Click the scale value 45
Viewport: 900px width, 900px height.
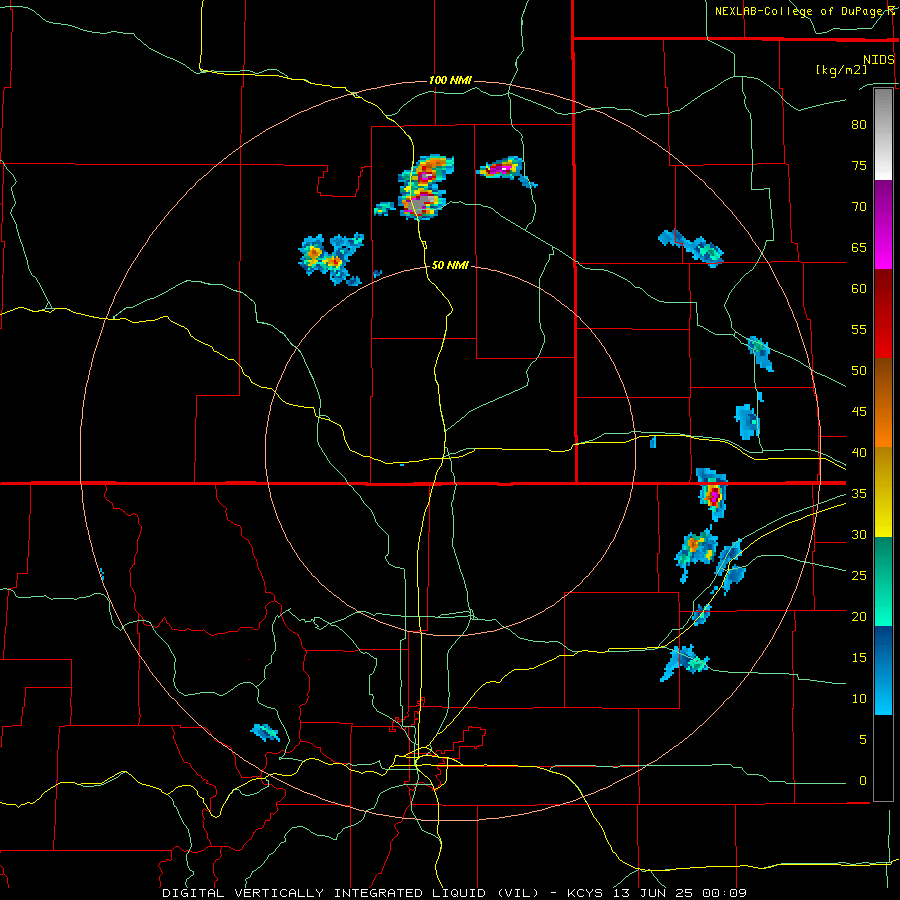pyautogui.click(x=859, y=412)
